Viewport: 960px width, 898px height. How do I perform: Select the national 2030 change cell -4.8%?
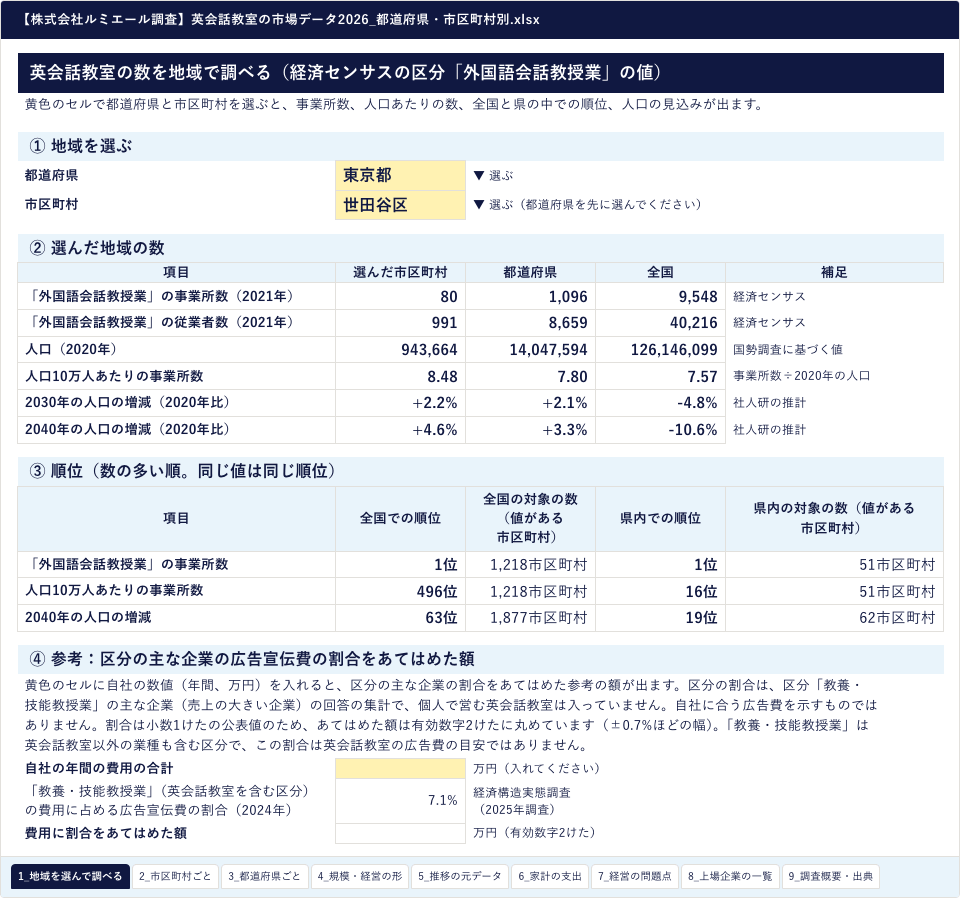click(x=661, y=403)
